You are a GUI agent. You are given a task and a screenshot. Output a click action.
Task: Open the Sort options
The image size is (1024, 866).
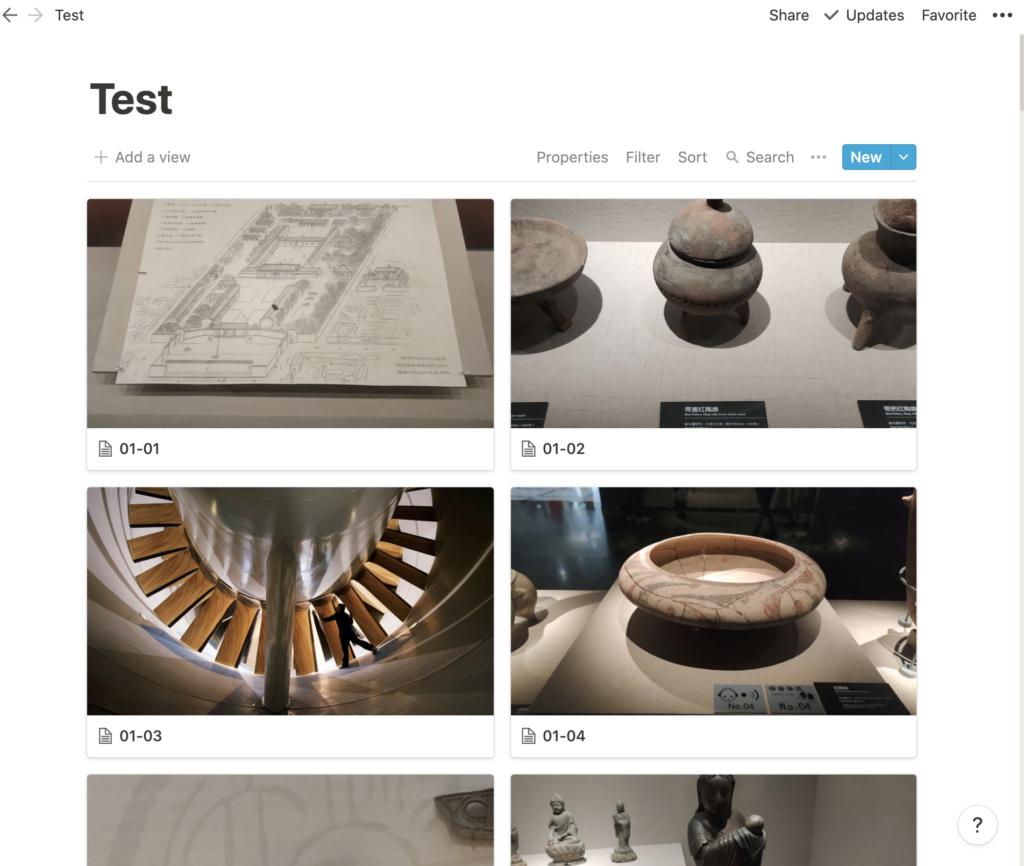[x=692, y=157]
